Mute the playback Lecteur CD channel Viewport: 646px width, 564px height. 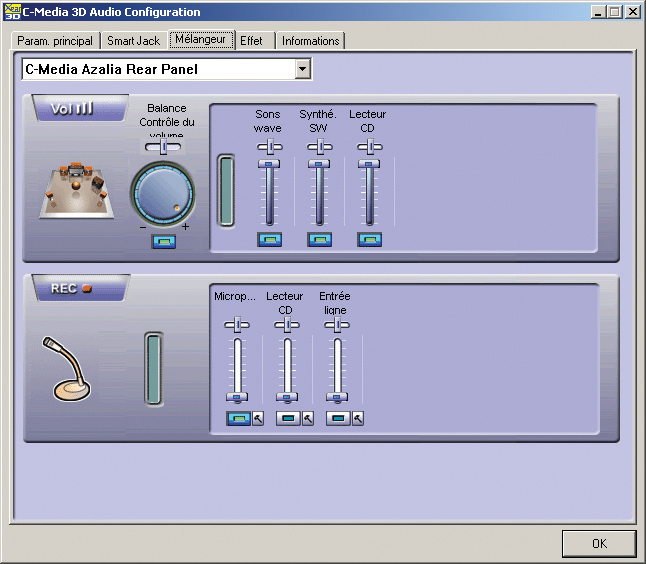pyautogui.click(x=370, y=239)
